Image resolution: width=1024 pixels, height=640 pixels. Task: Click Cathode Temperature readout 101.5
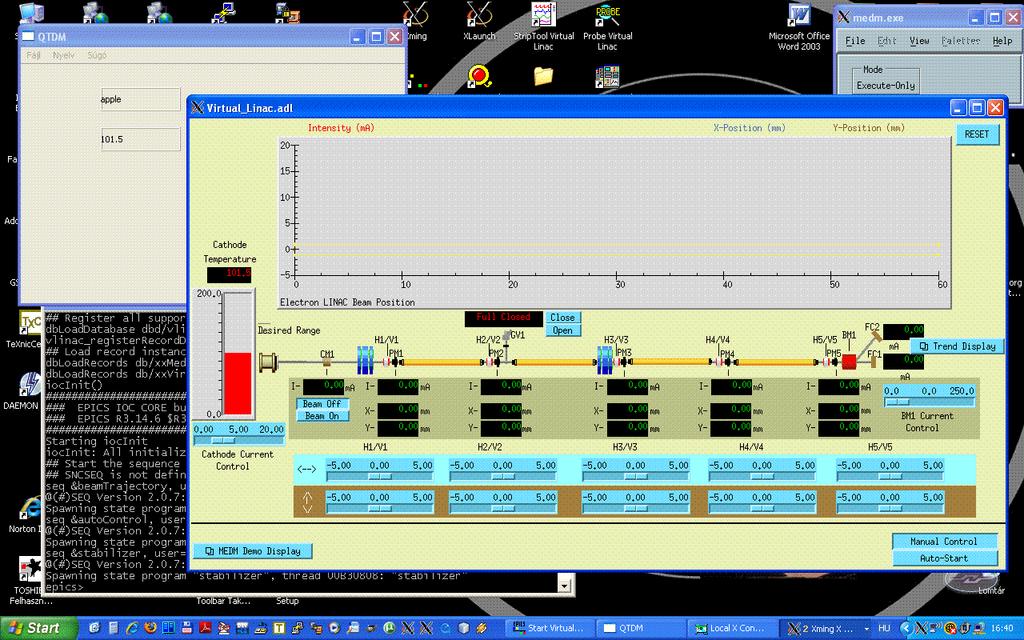229,274
